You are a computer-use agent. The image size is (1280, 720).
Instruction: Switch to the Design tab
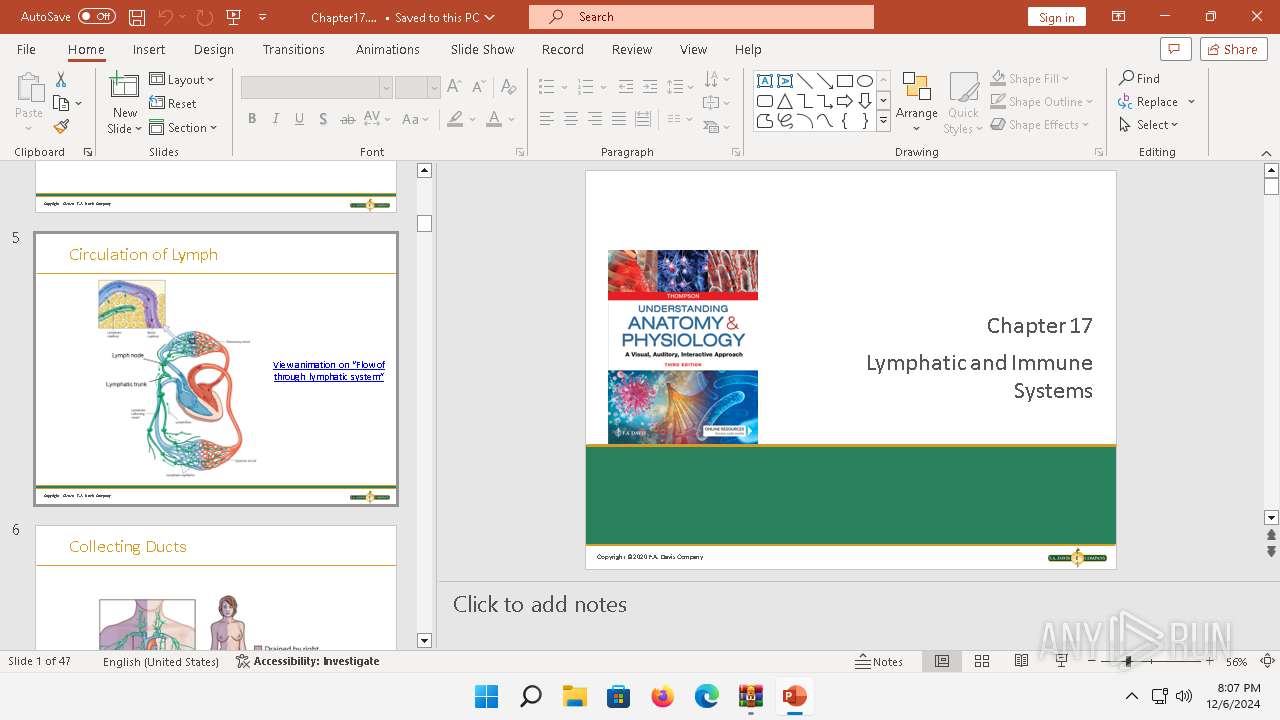pyautogui.click(x=214, y=49)
